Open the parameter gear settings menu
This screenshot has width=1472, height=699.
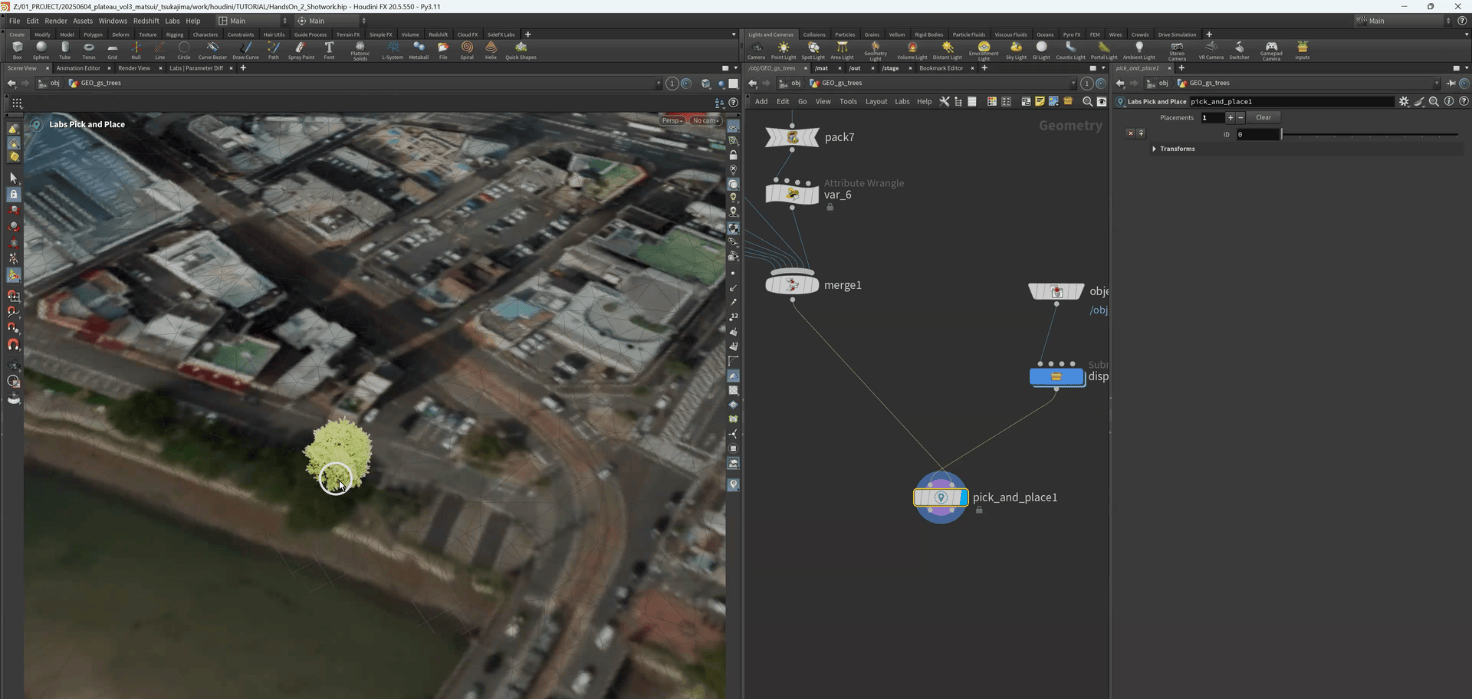click(1404, 101)
